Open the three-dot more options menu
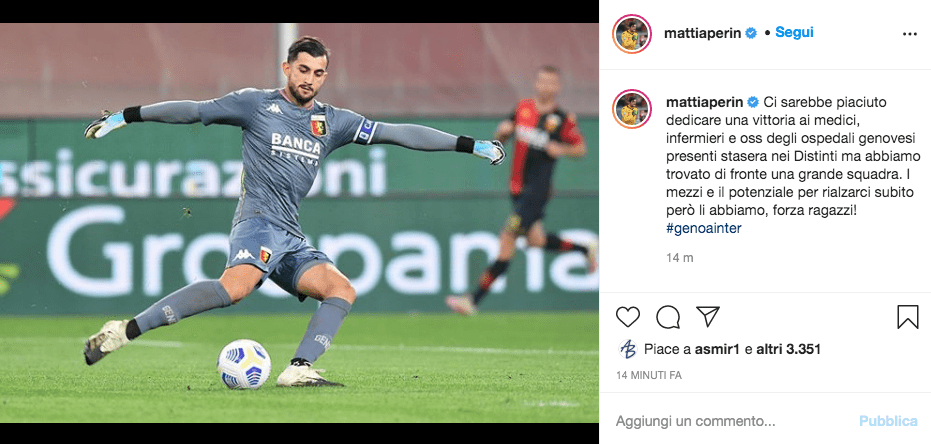Image resolution: width=931 pixels, height=444 pixels. click(910, 34)
